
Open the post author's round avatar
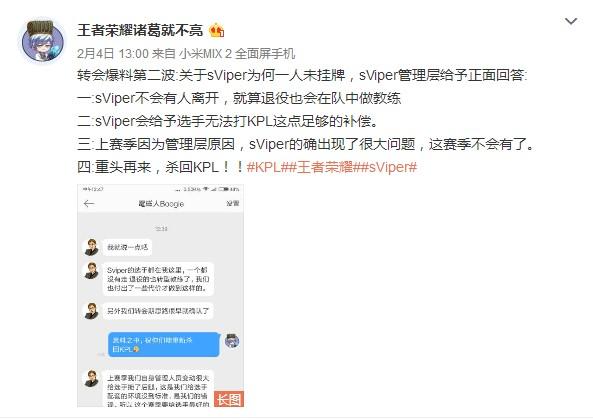[43, 41]
